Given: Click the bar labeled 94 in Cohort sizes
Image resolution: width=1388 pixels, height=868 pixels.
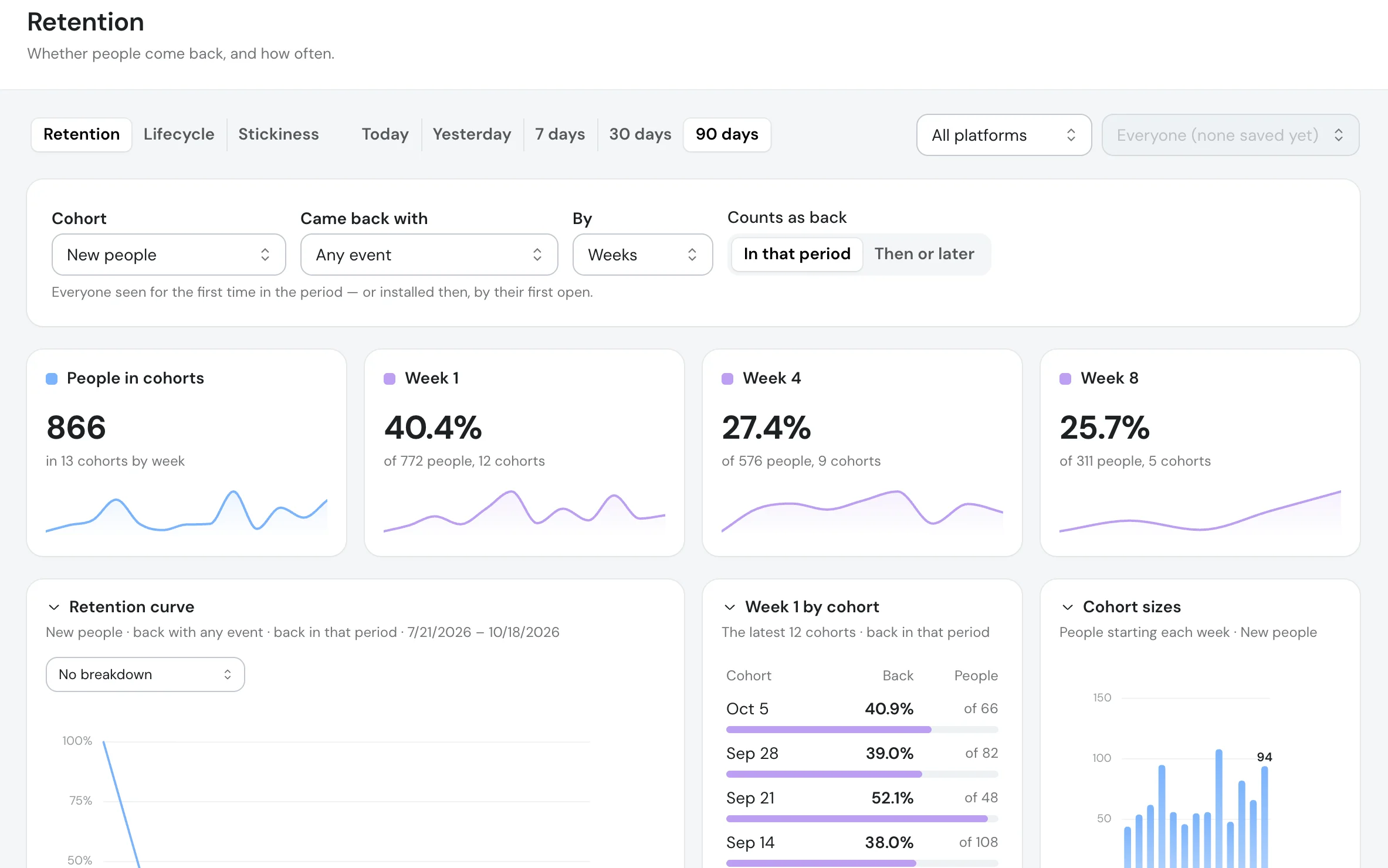Looking at the screenshot, I should point(1264,817).
